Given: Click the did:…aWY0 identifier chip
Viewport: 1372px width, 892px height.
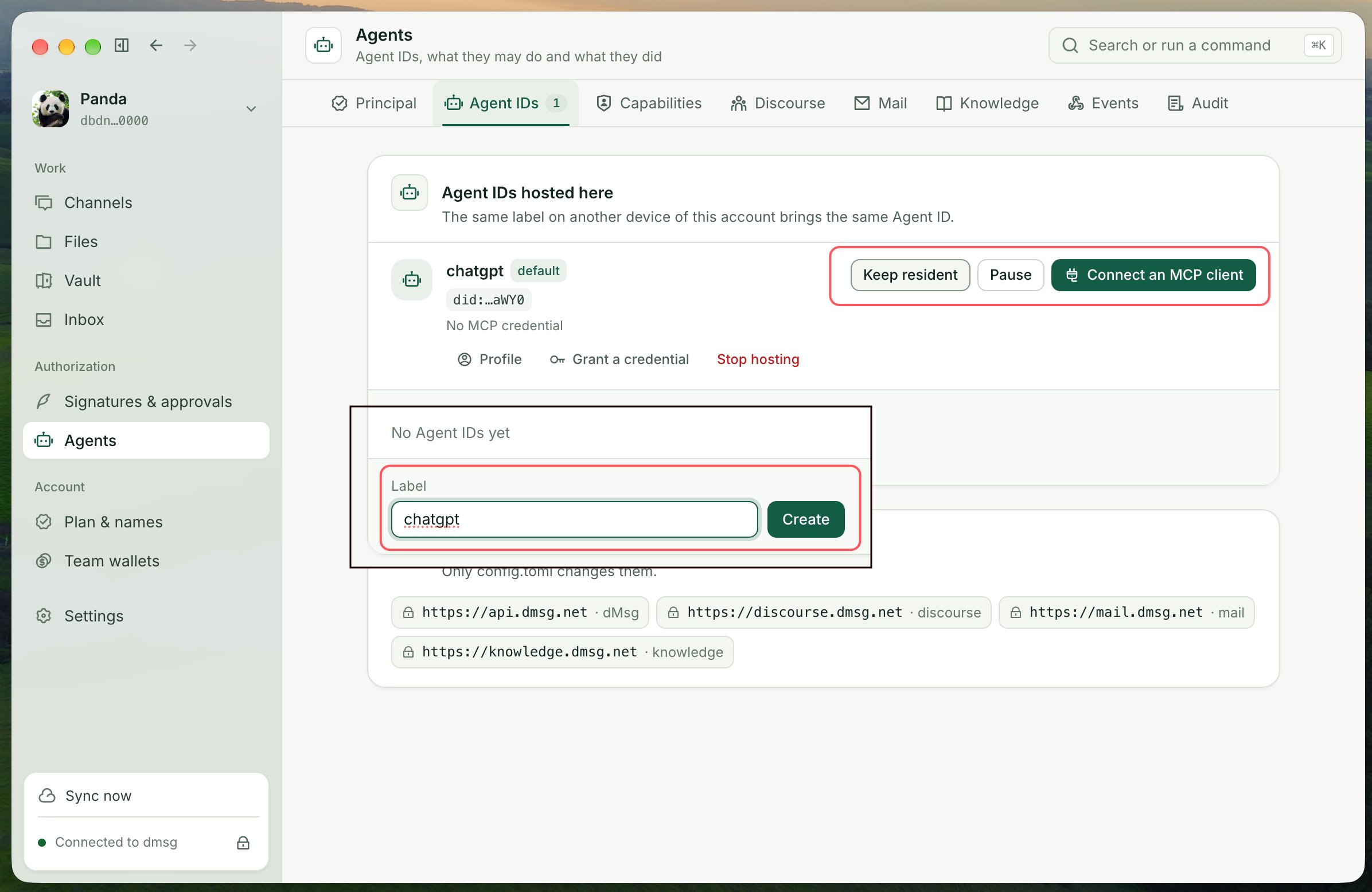Looking at the screenshot, I should pos(488,300).
